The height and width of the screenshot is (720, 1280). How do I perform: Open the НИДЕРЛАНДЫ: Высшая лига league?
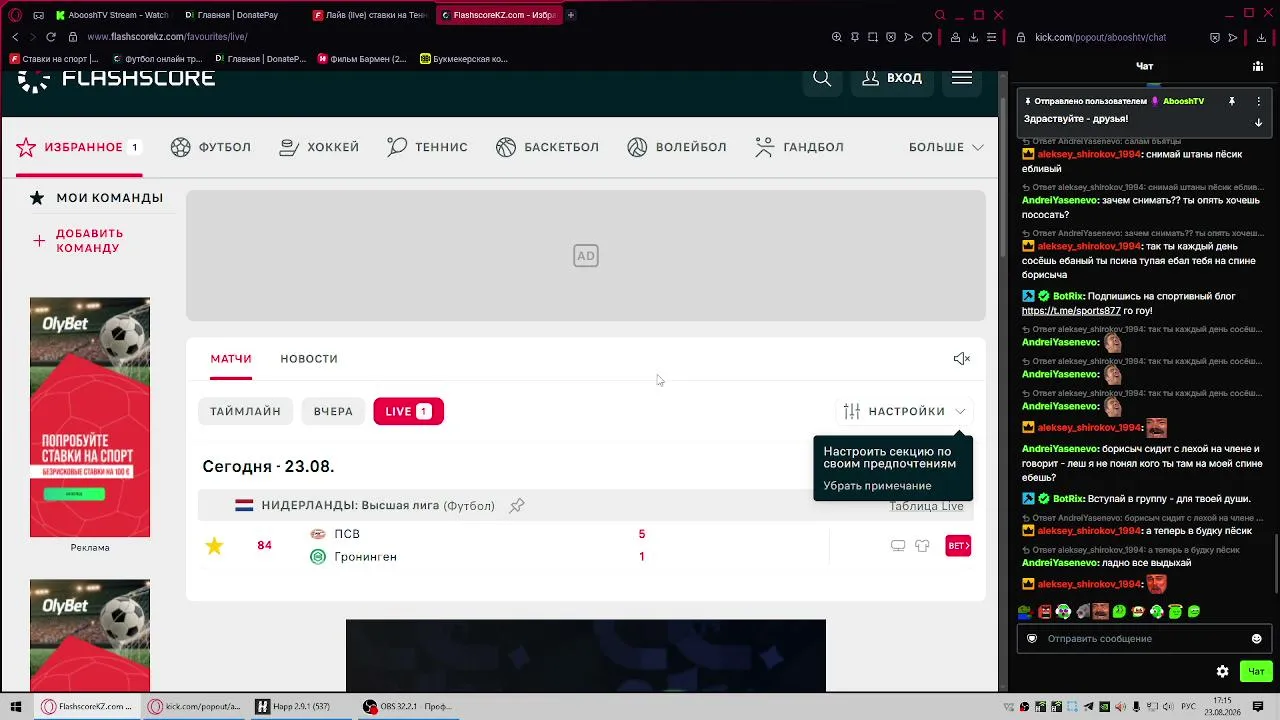pyautogui.click(x=378, y=506)
